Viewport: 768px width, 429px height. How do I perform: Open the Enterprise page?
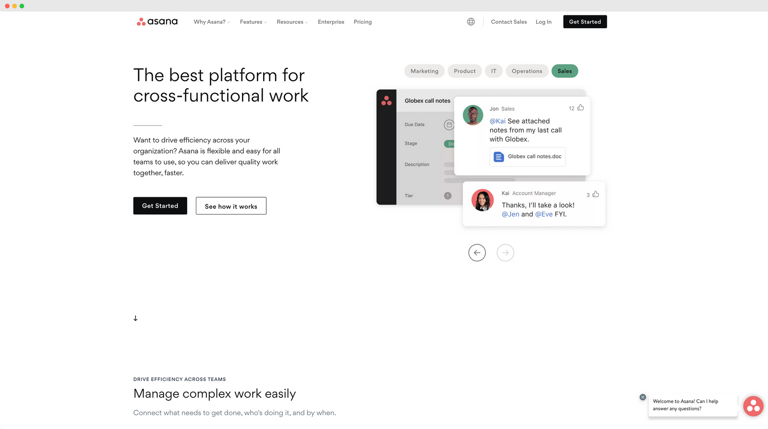[331, 22]
